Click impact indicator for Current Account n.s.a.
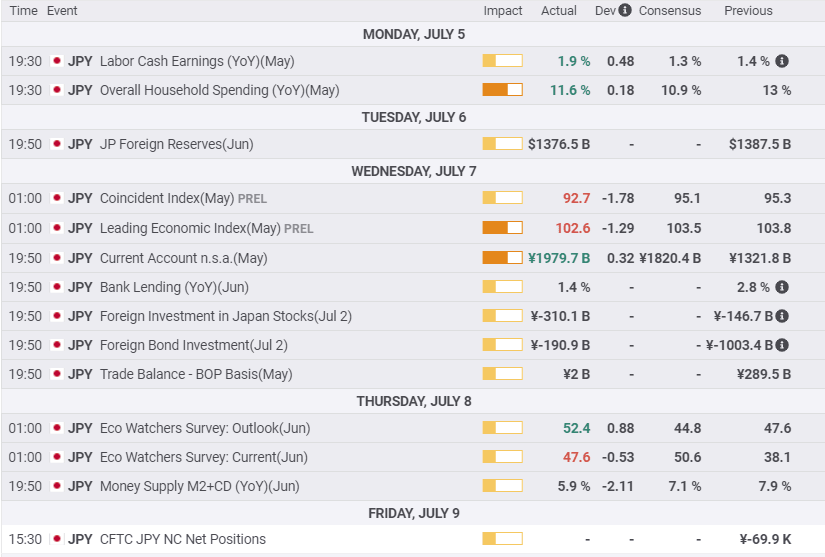The height and width of the screenshot is (557, 825). tap(502, 258)
